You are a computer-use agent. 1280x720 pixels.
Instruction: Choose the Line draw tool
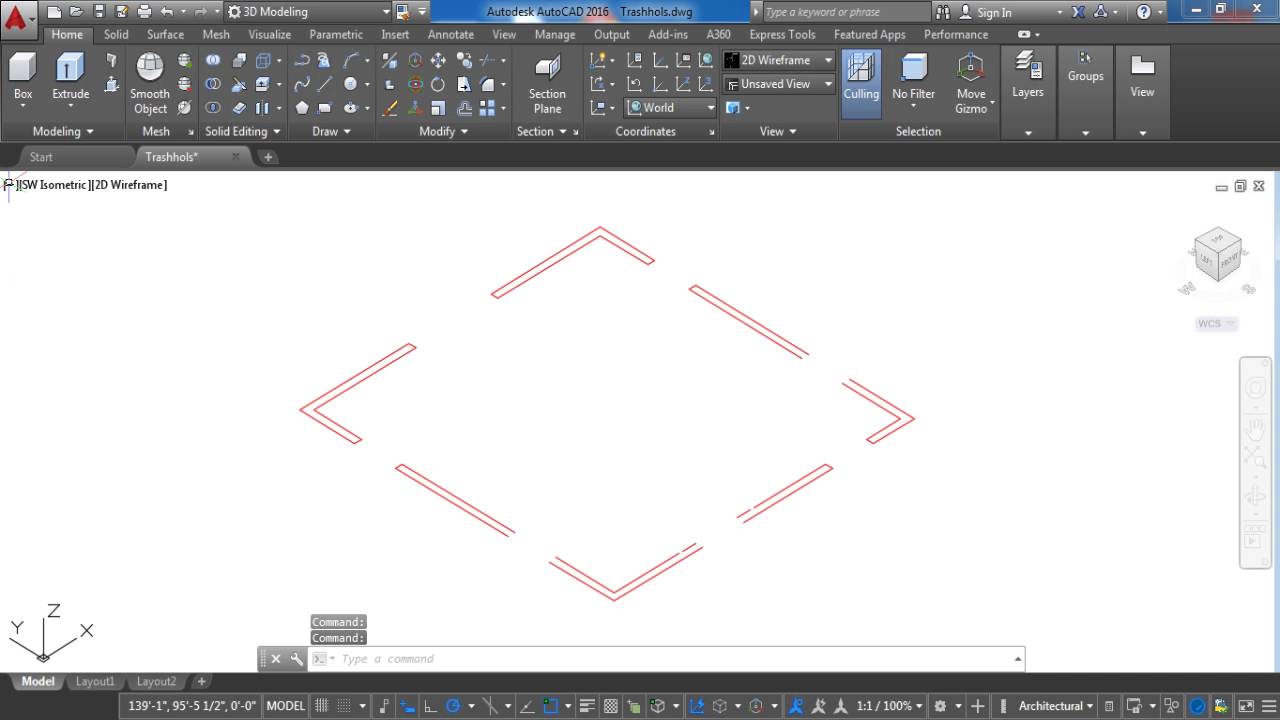click(326, 84)
